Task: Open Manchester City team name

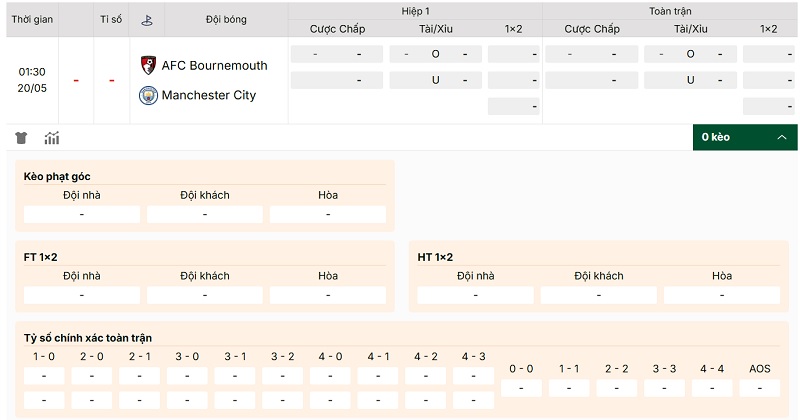Action: tap(209, 95)
